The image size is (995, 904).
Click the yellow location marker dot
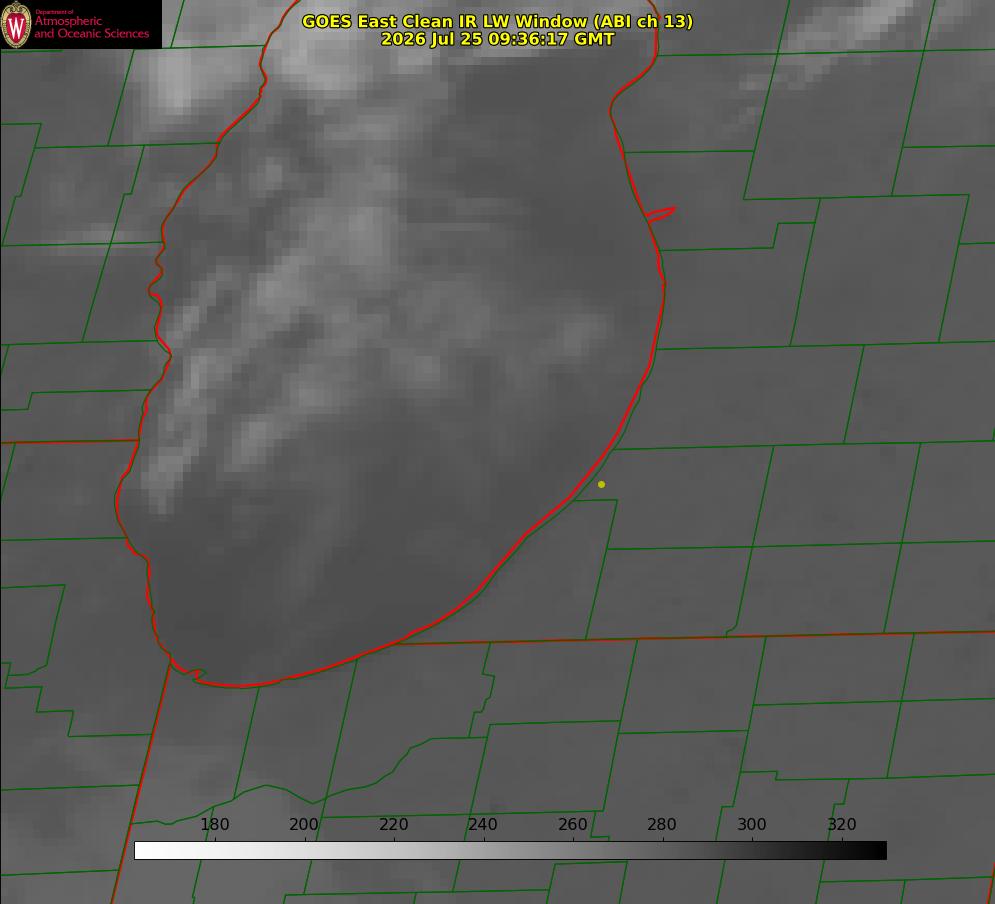[x=601, y=484]
